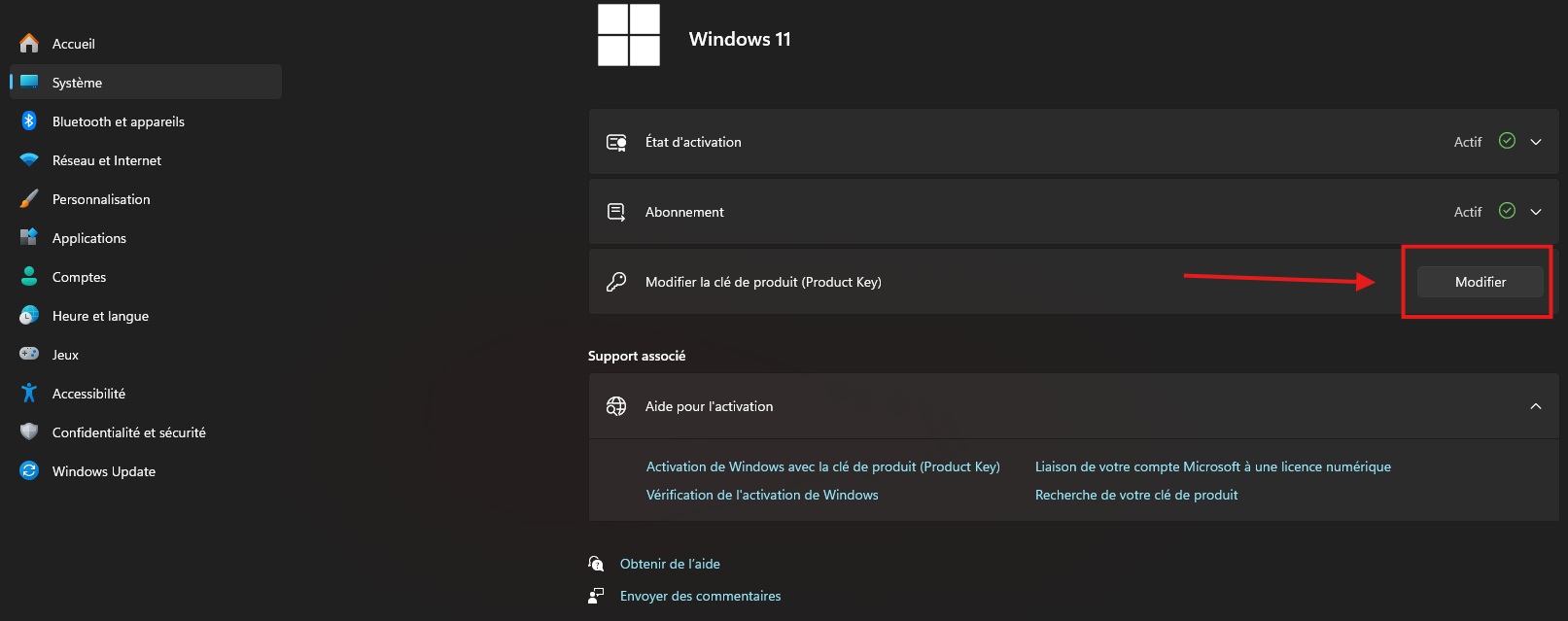Click the Windows 11 title text

740,39
